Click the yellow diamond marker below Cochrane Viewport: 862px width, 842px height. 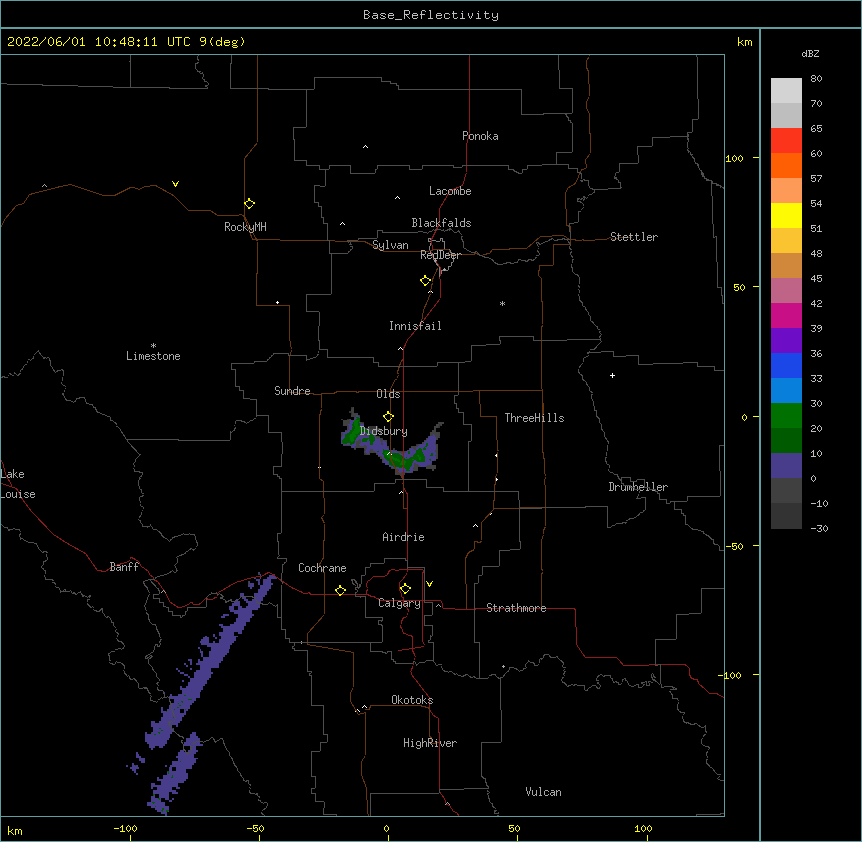(341, 591)
